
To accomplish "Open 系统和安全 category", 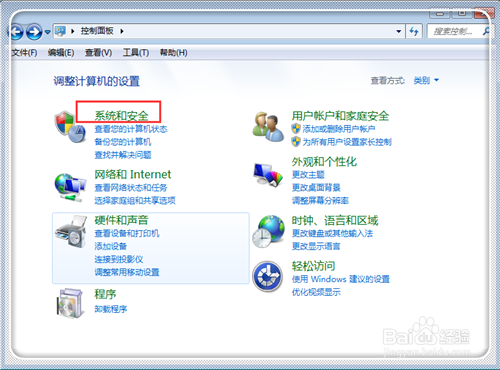I will click(121, 116).
